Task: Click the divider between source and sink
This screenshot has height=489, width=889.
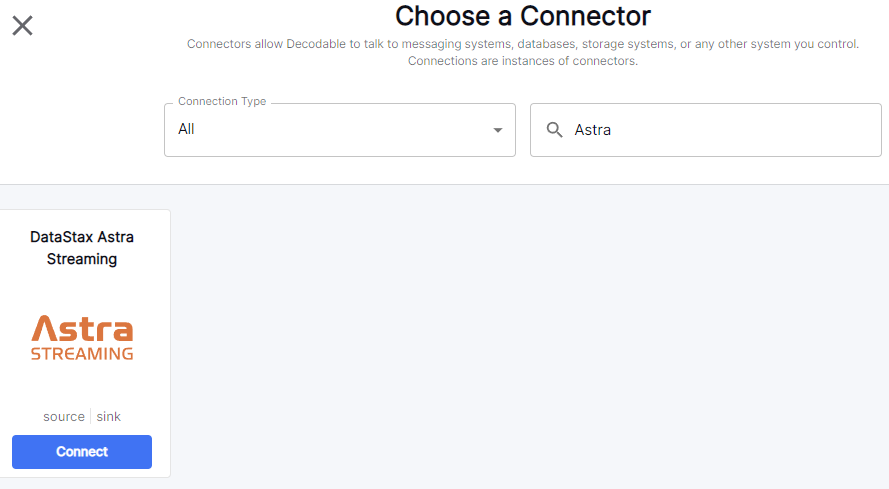Action: coord(91,416)
